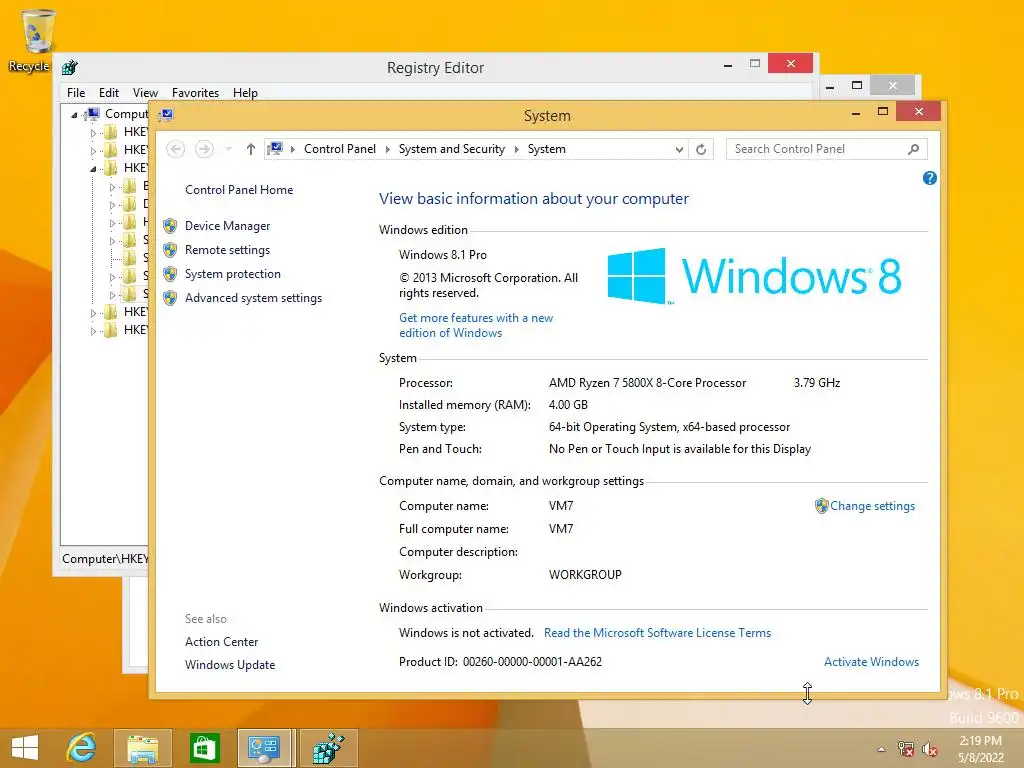Open the Windows Store taskbar icon

(x=204, y=748)
